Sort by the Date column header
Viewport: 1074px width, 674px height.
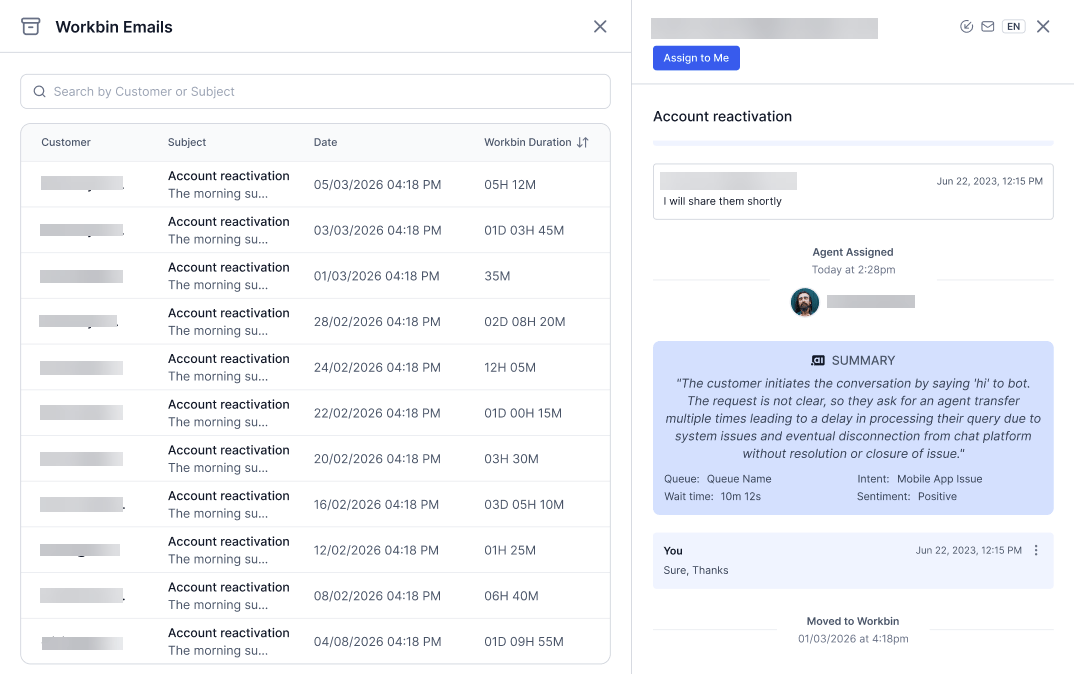pos(325,142)
